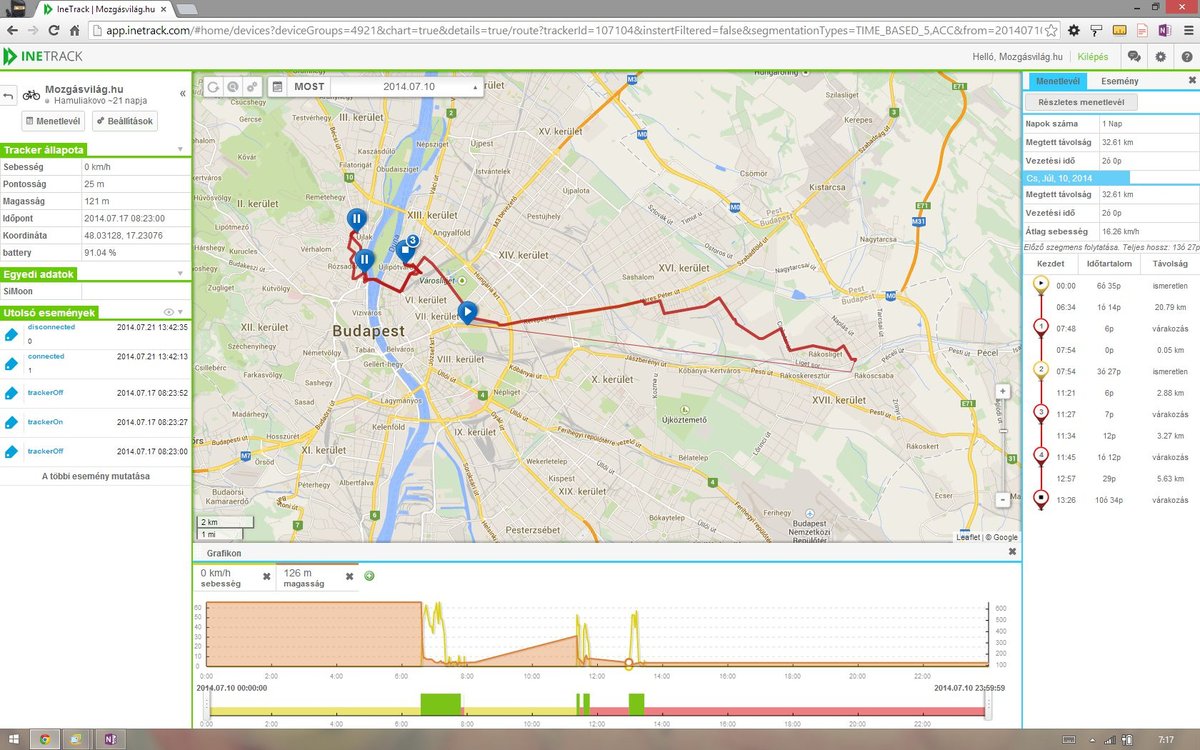The width and height of the screenshot is (1200, 750).
Task: Select segment 4 marker at 11:45
Action: tap(1041, 455)
